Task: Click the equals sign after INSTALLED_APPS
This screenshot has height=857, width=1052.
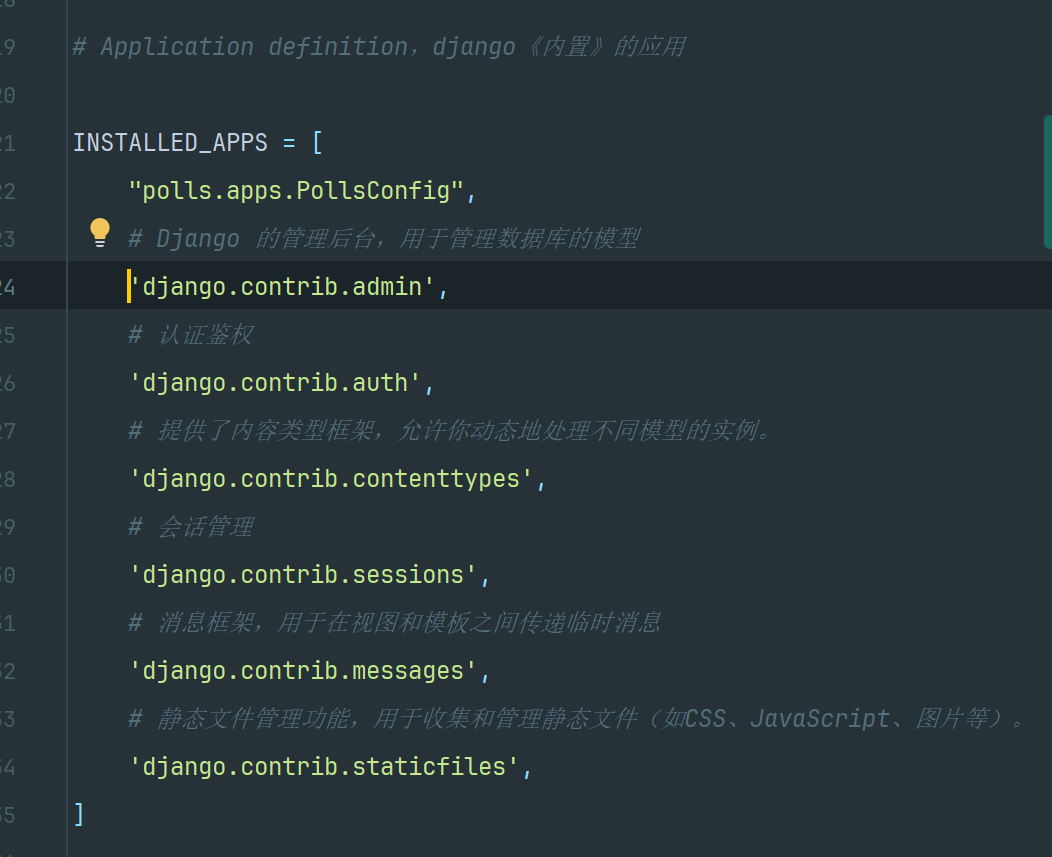Action: click(289, 143)
